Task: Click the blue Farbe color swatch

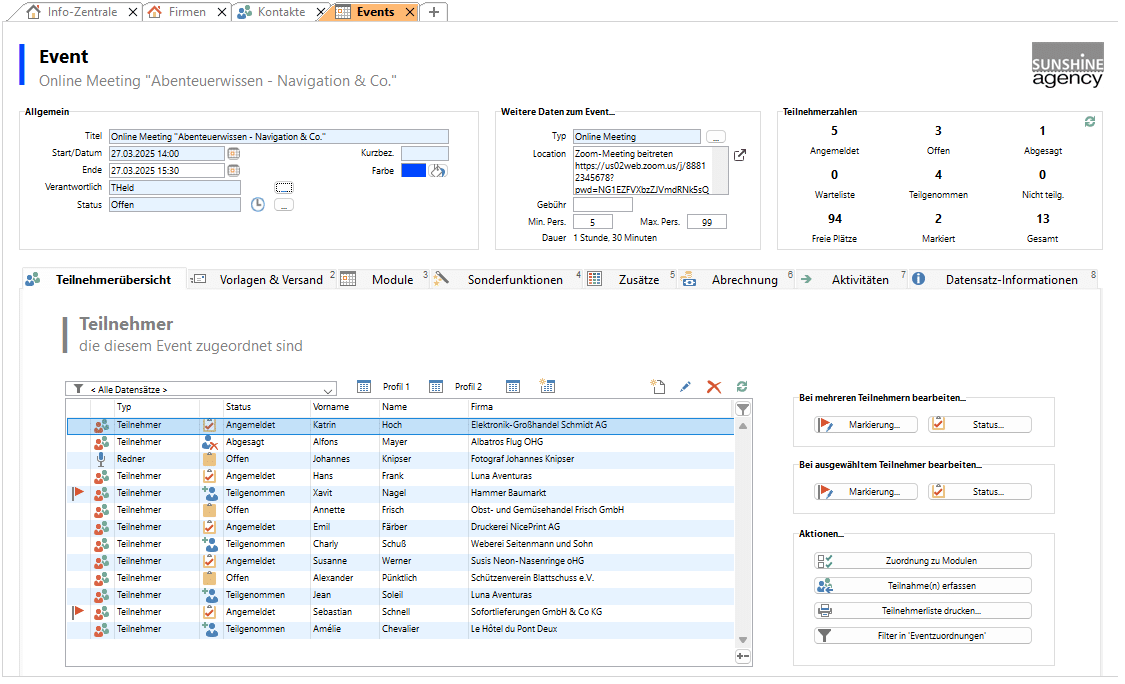Action: pyautogui.click(x=413, y=171)
